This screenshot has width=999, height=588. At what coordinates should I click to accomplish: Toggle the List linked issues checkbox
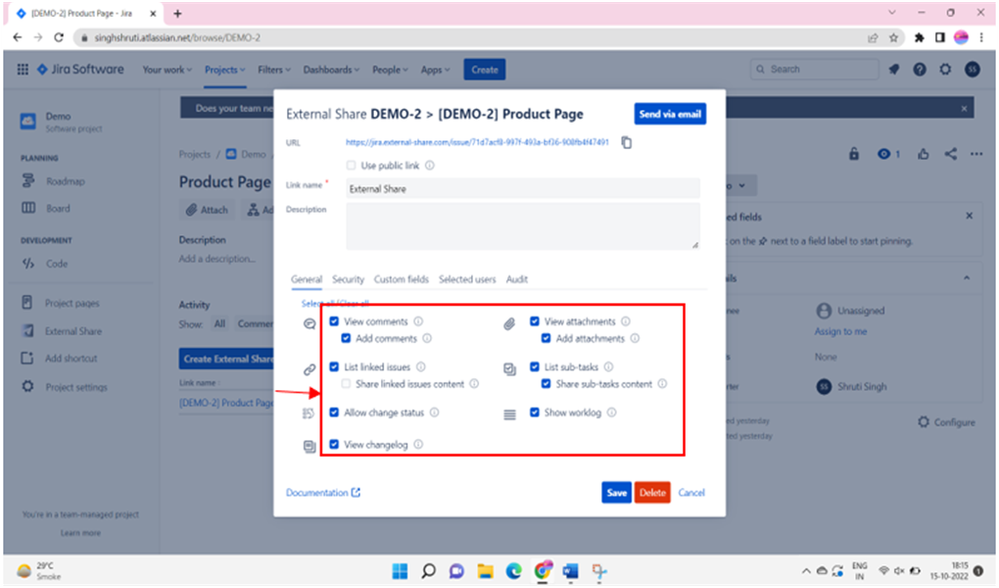click(x=334, y=367)
